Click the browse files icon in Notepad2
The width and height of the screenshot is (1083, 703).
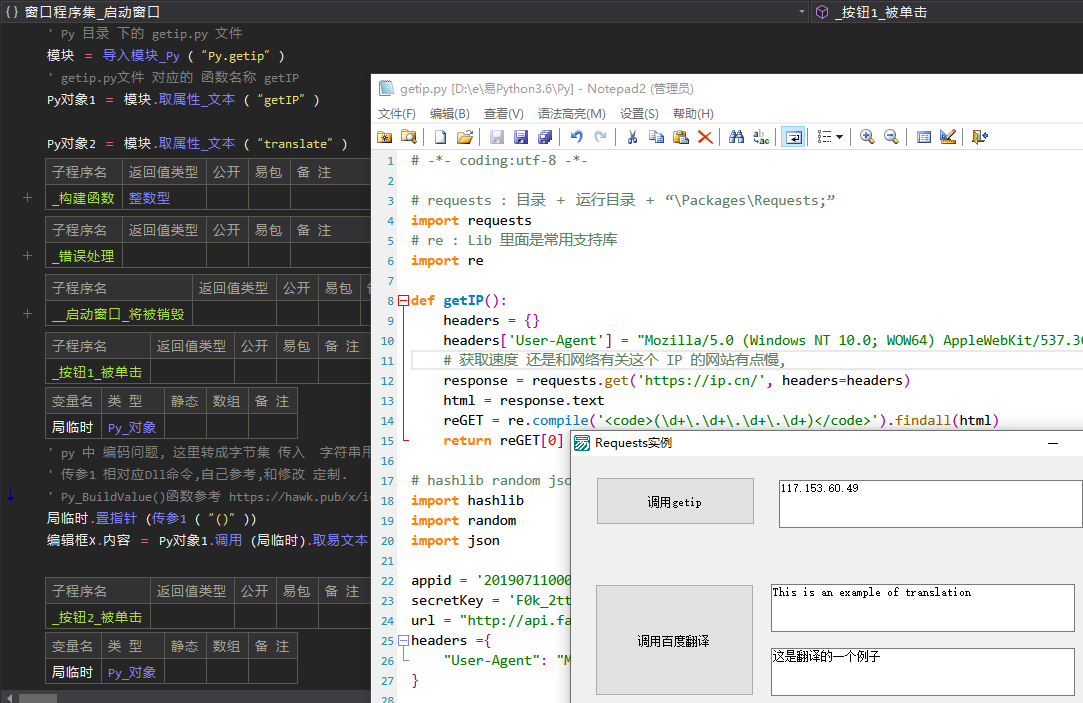[x=409, y=137]
